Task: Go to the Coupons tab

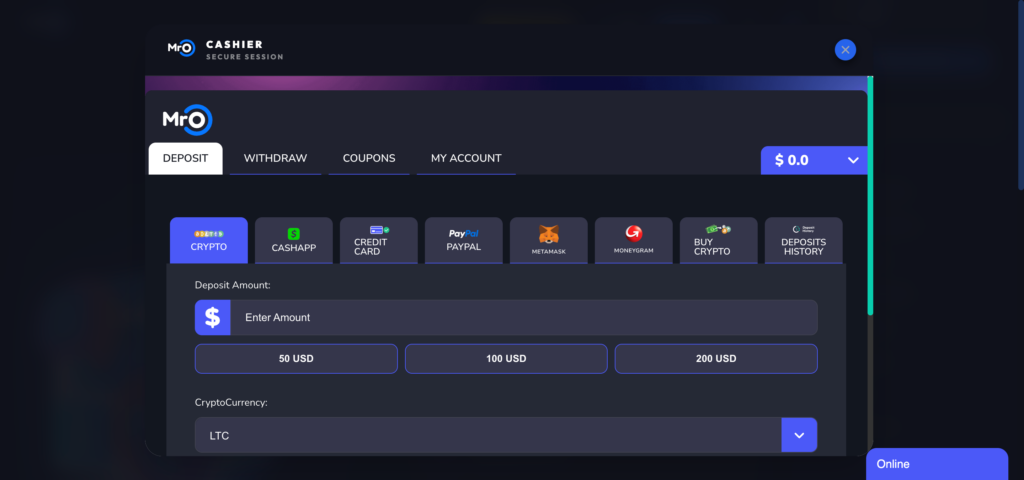Action: [x=369, y=159]
